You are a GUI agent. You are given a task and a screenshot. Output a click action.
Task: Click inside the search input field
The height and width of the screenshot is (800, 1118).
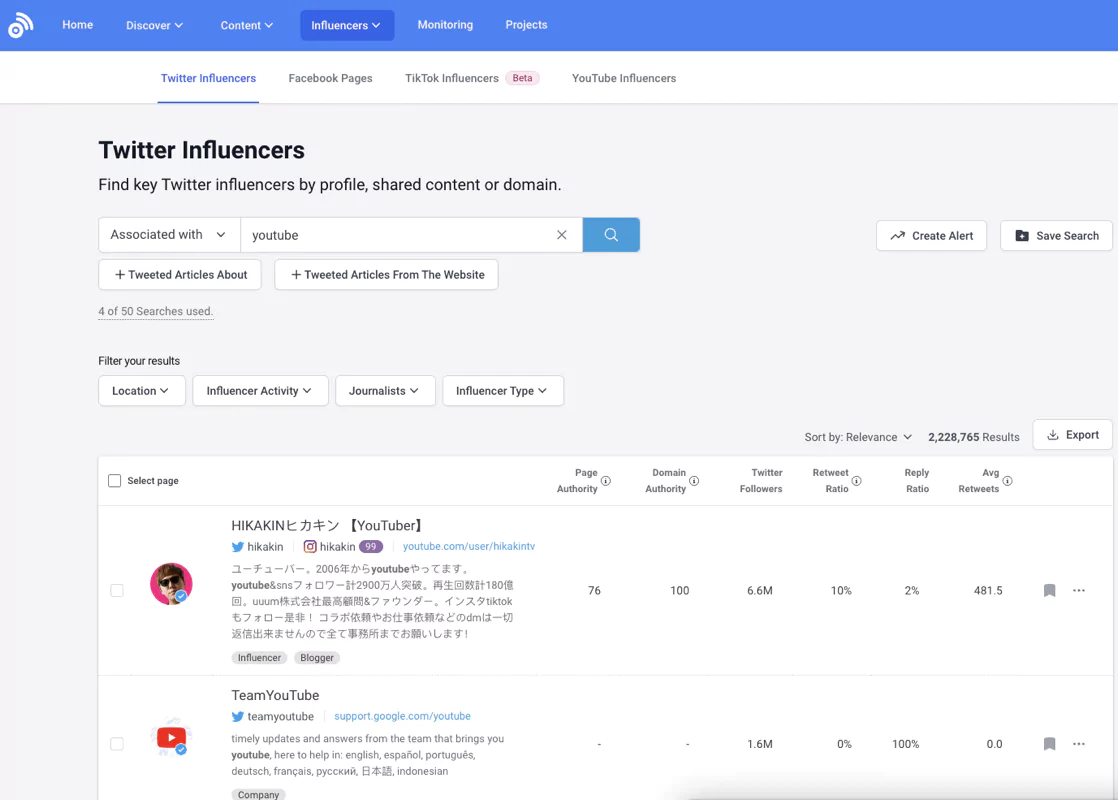[400, 234]
